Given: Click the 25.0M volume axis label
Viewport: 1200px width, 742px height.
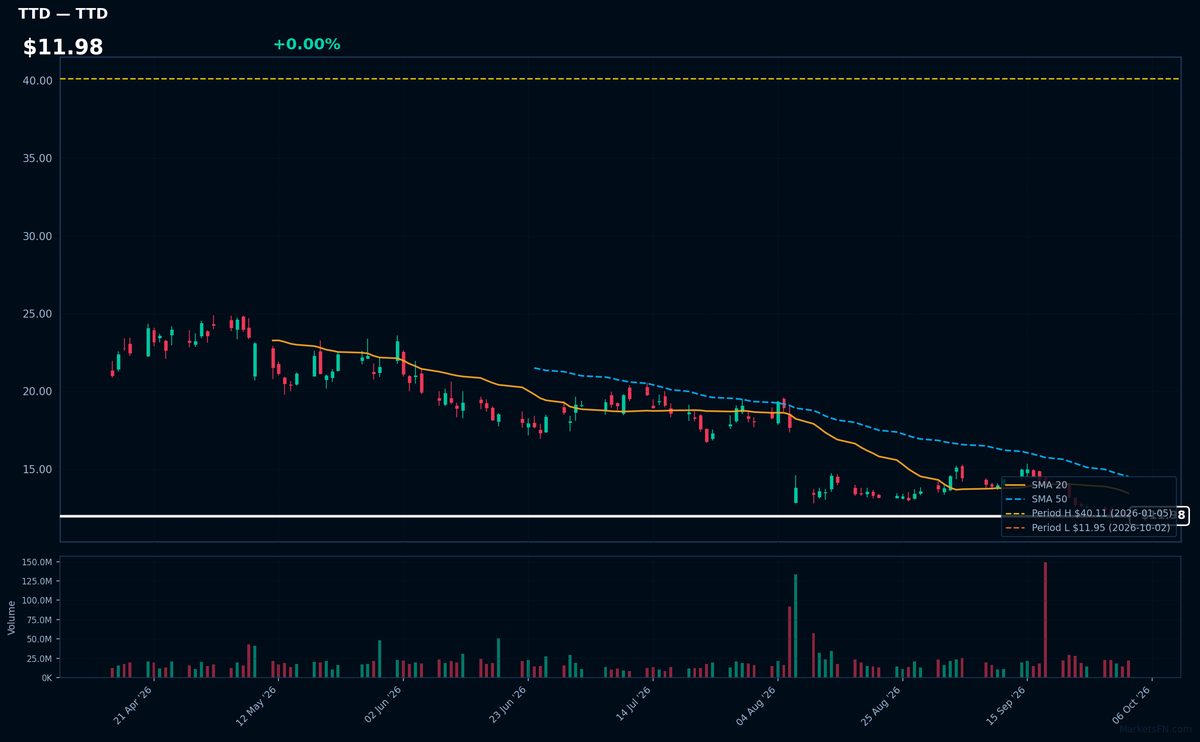Looking at the screenshot, I should click(39, 658).
